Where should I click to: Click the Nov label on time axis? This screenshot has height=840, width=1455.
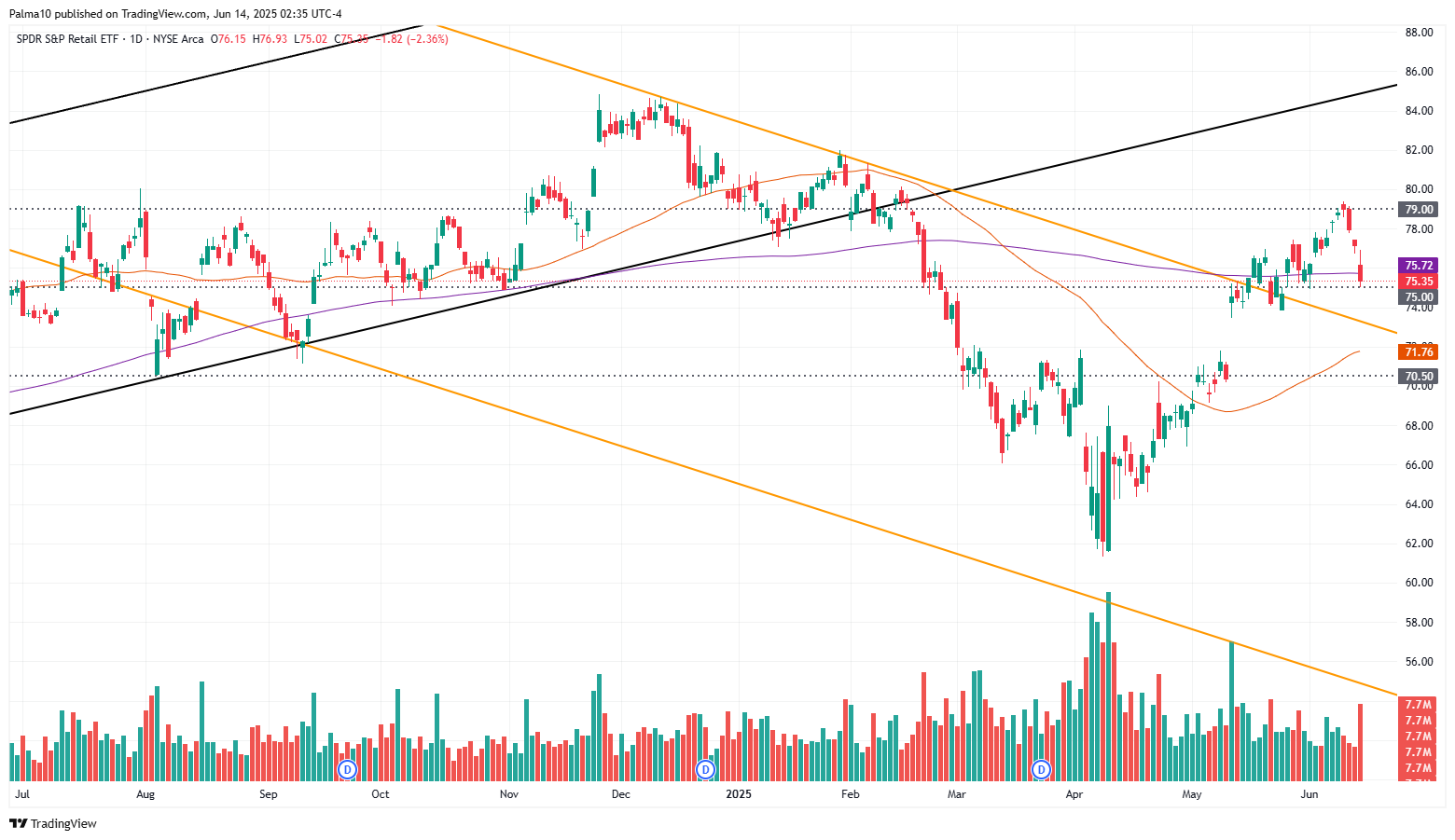(509, 794)
